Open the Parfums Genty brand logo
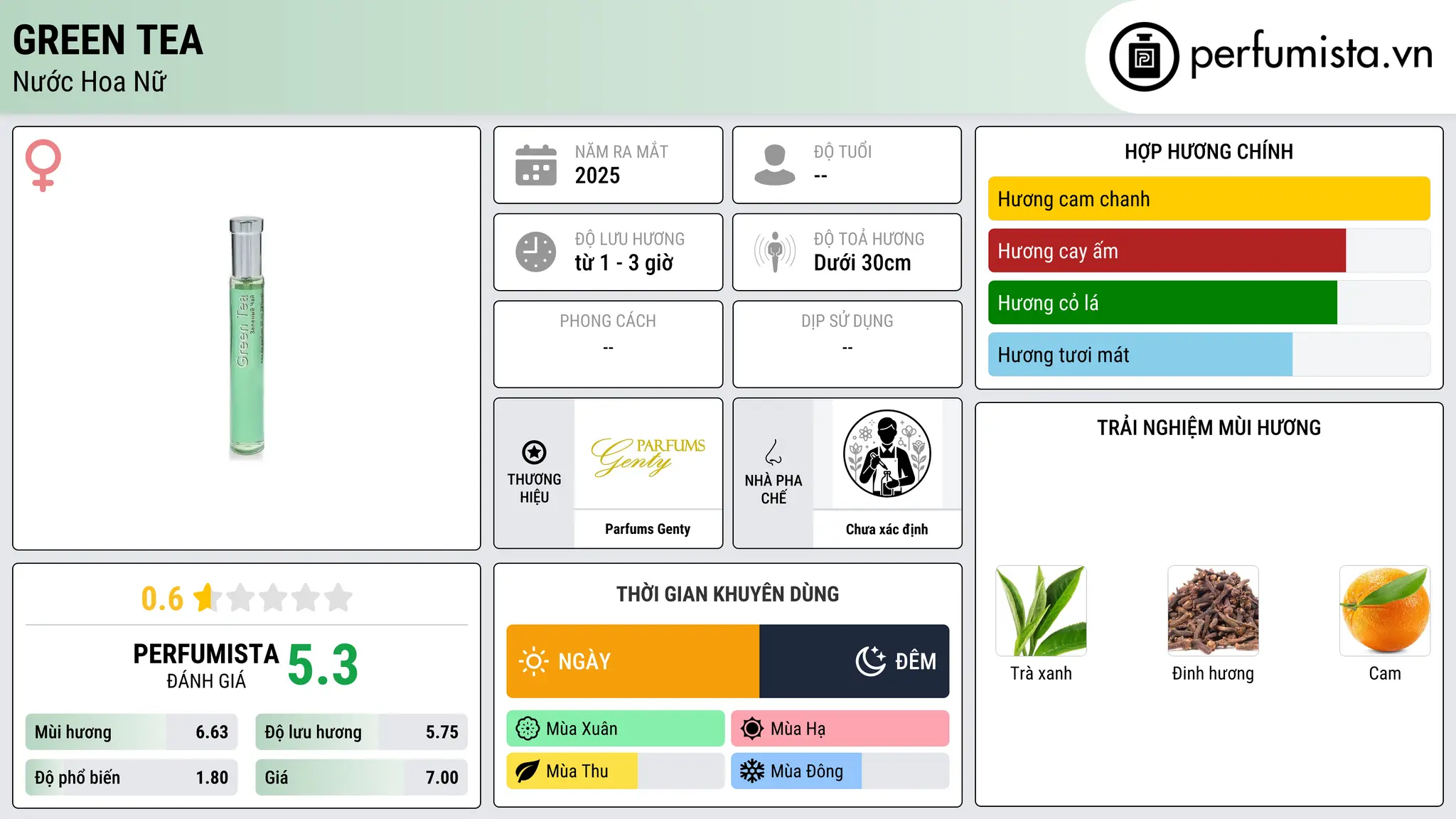The width and height of the screenshot is (1456, 819). [648, 456]
